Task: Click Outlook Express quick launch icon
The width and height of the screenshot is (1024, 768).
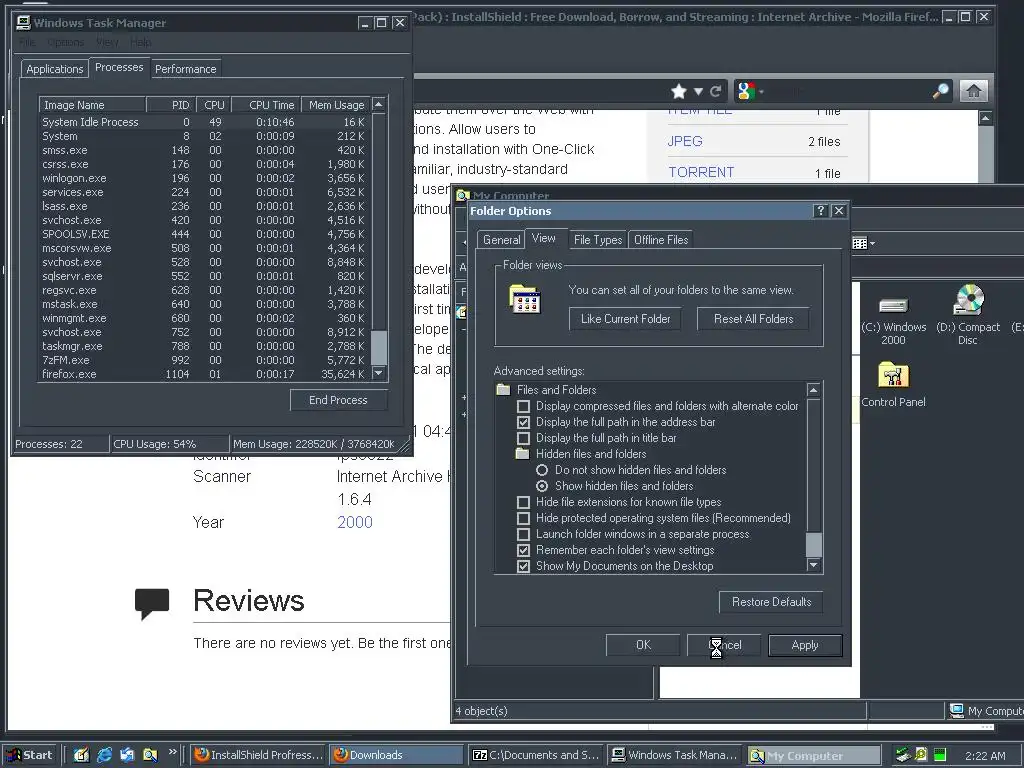Action: tap(127, 755)
